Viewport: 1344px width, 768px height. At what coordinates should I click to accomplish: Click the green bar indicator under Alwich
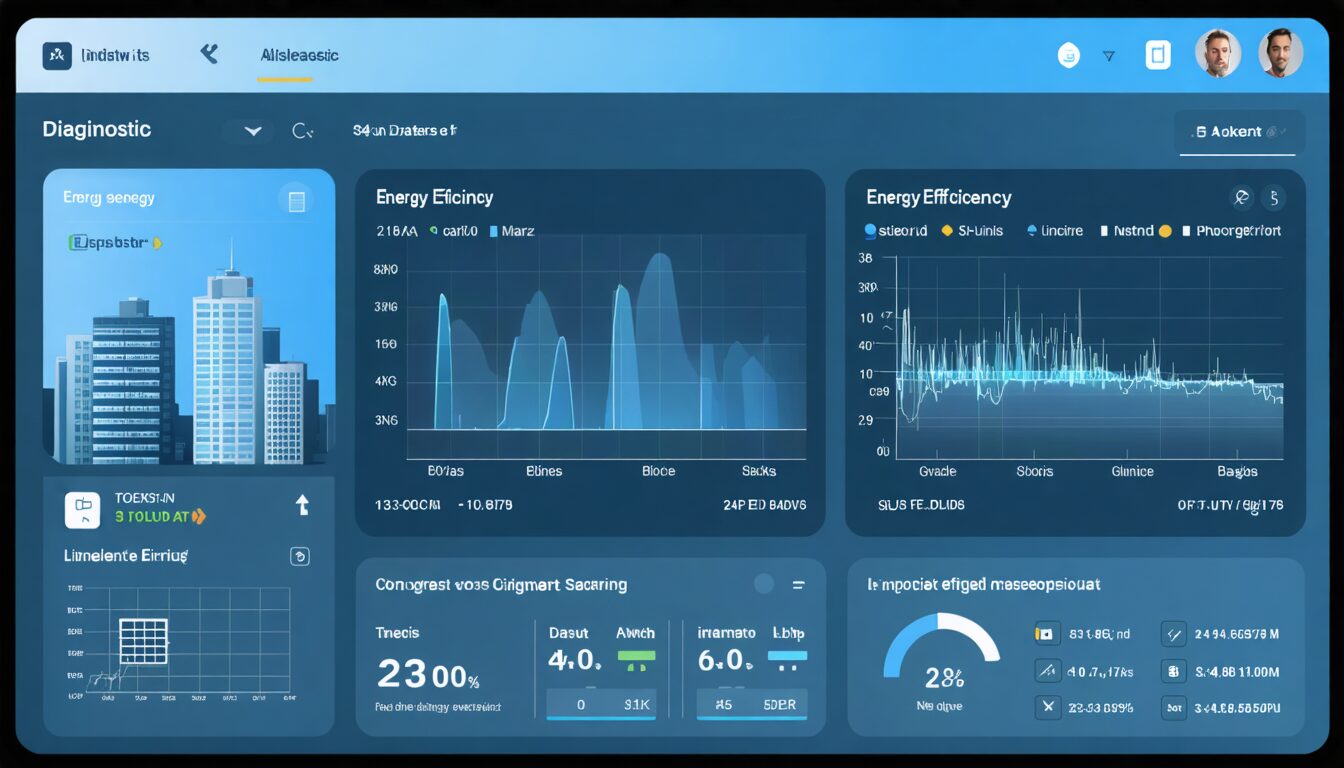(637, 658)
